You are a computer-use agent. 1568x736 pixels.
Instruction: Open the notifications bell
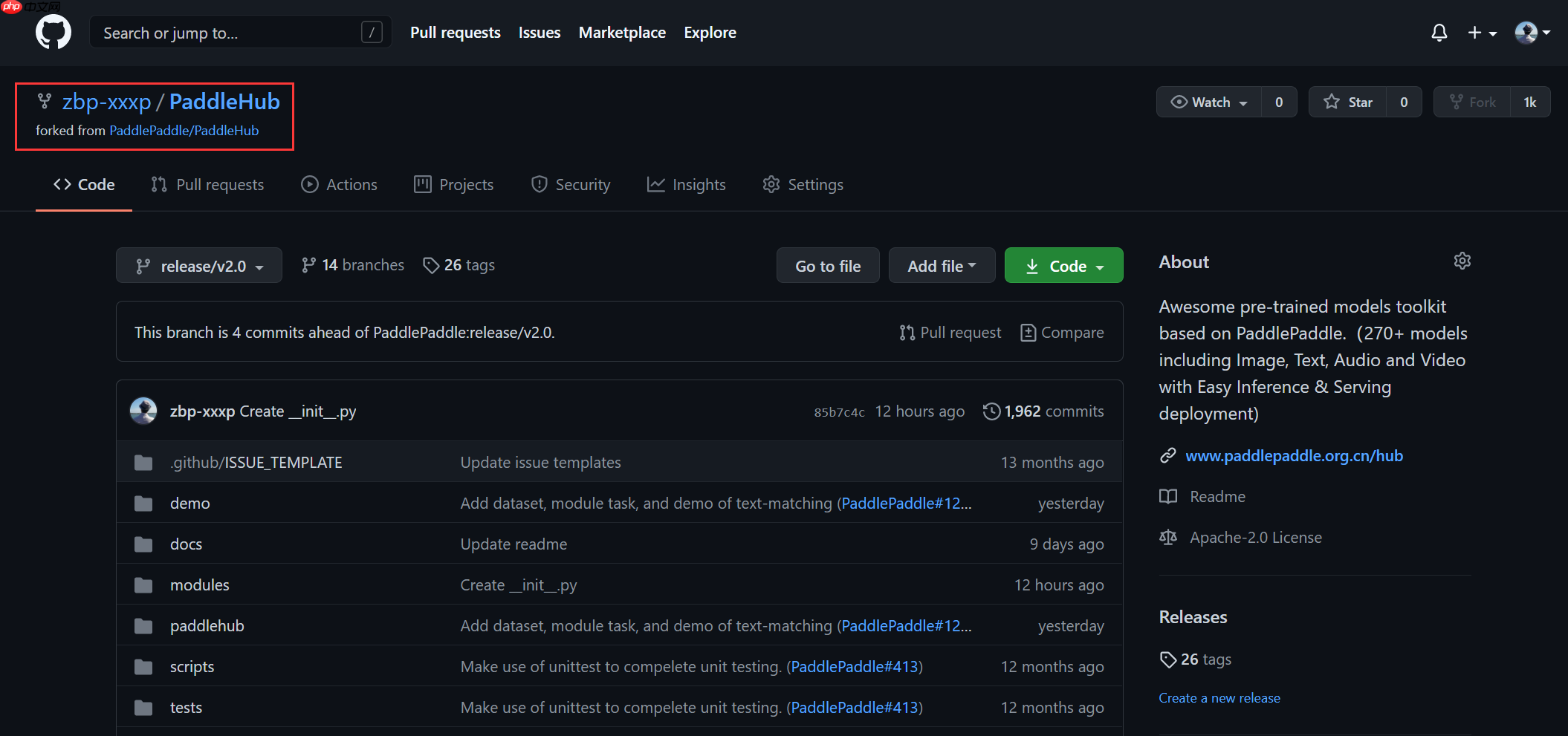[x=1439, y=33]
